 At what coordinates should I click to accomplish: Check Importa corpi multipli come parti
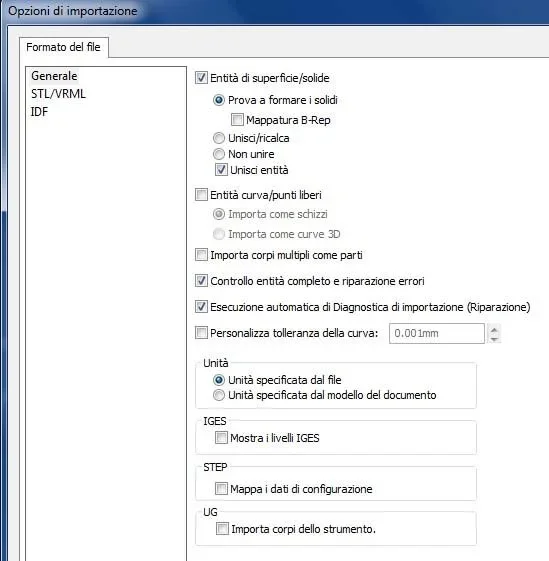201,255
